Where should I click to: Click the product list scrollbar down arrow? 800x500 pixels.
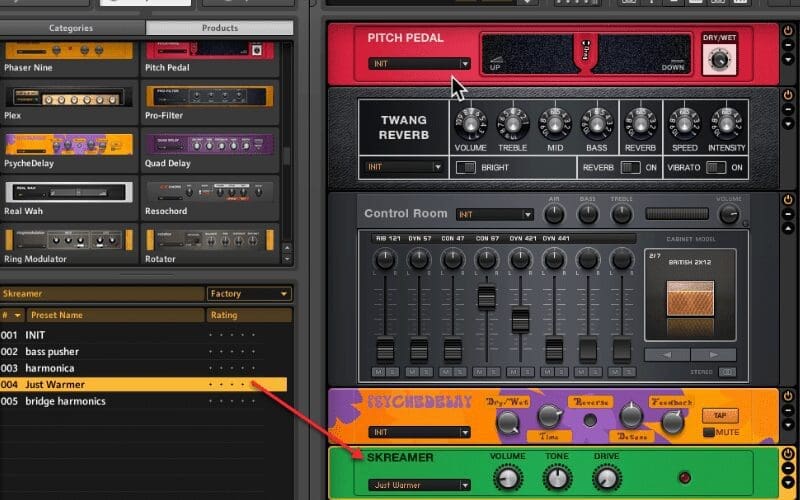click(287, 259)
